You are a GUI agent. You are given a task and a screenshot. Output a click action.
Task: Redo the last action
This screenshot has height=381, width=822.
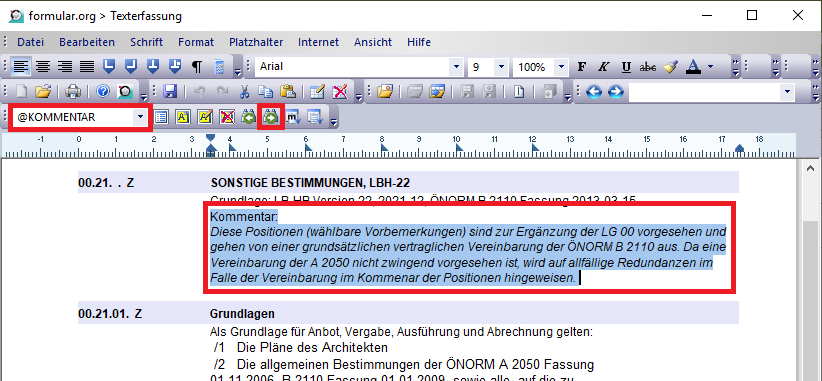(222, 92)
